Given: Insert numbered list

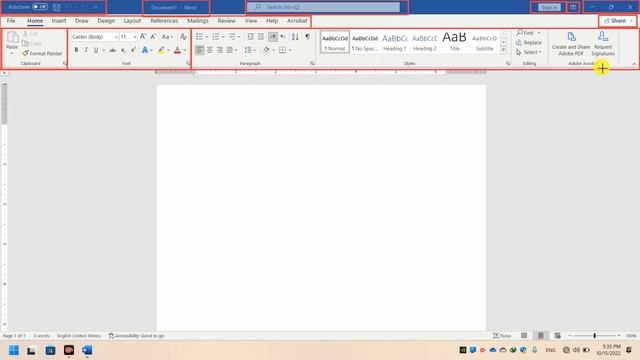Looking at the screenshot, I should pos(216,37).
